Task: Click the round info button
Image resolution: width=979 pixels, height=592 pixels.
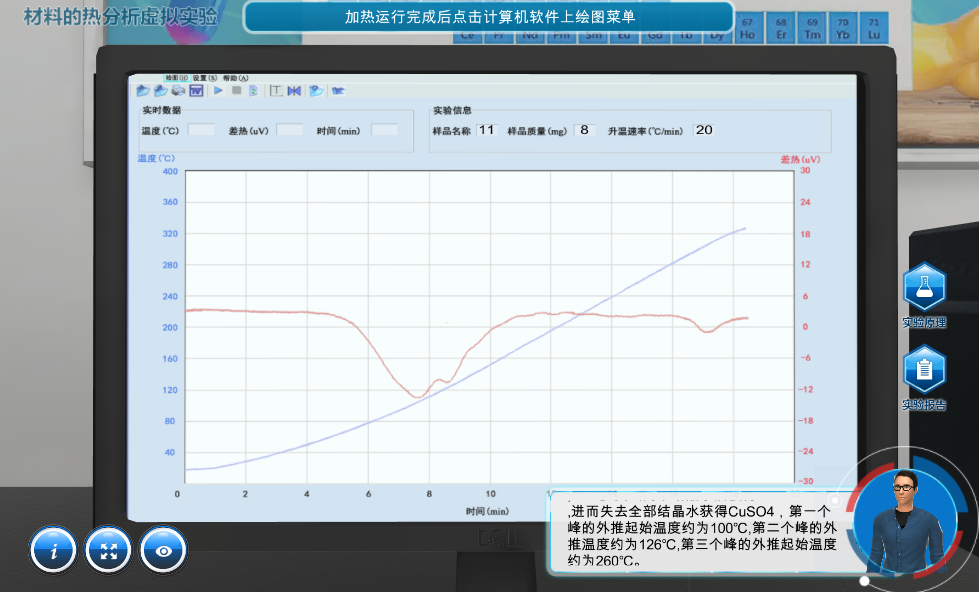Action: point(55,550)
